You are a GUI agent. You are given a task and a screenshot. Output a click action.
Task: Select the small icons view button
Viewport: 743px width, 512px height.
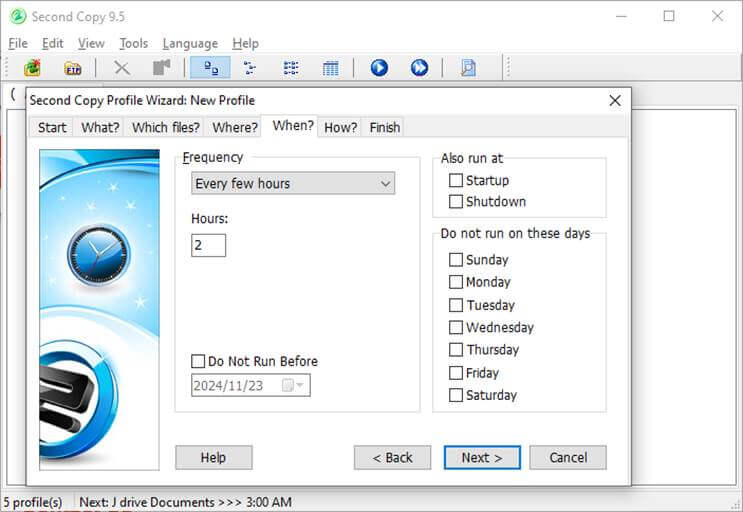click(x=250, y=68)
